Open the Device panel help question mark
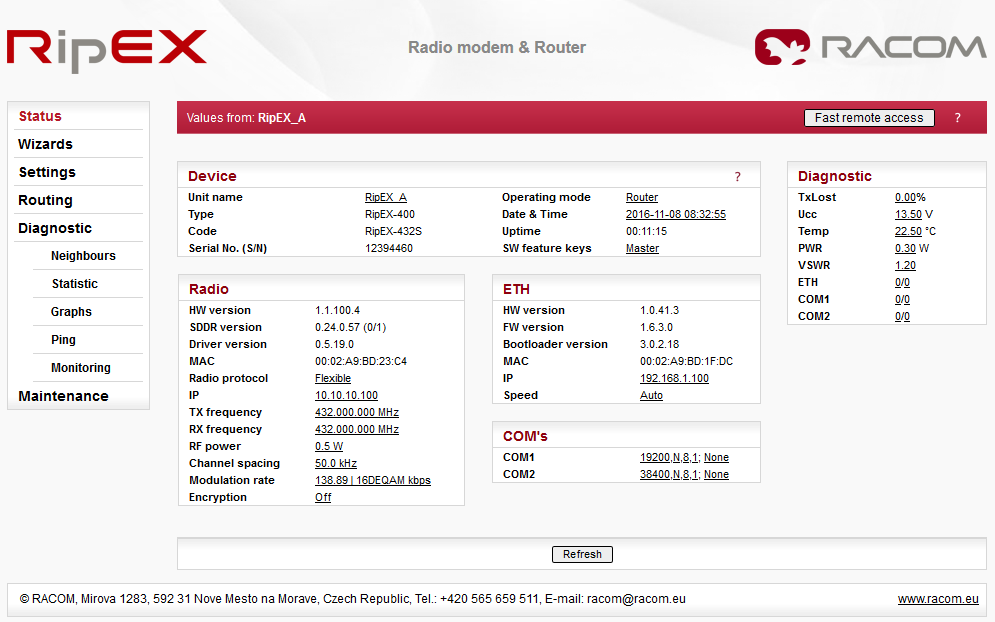This screenshot has width=995, height=622. [737, 177]
